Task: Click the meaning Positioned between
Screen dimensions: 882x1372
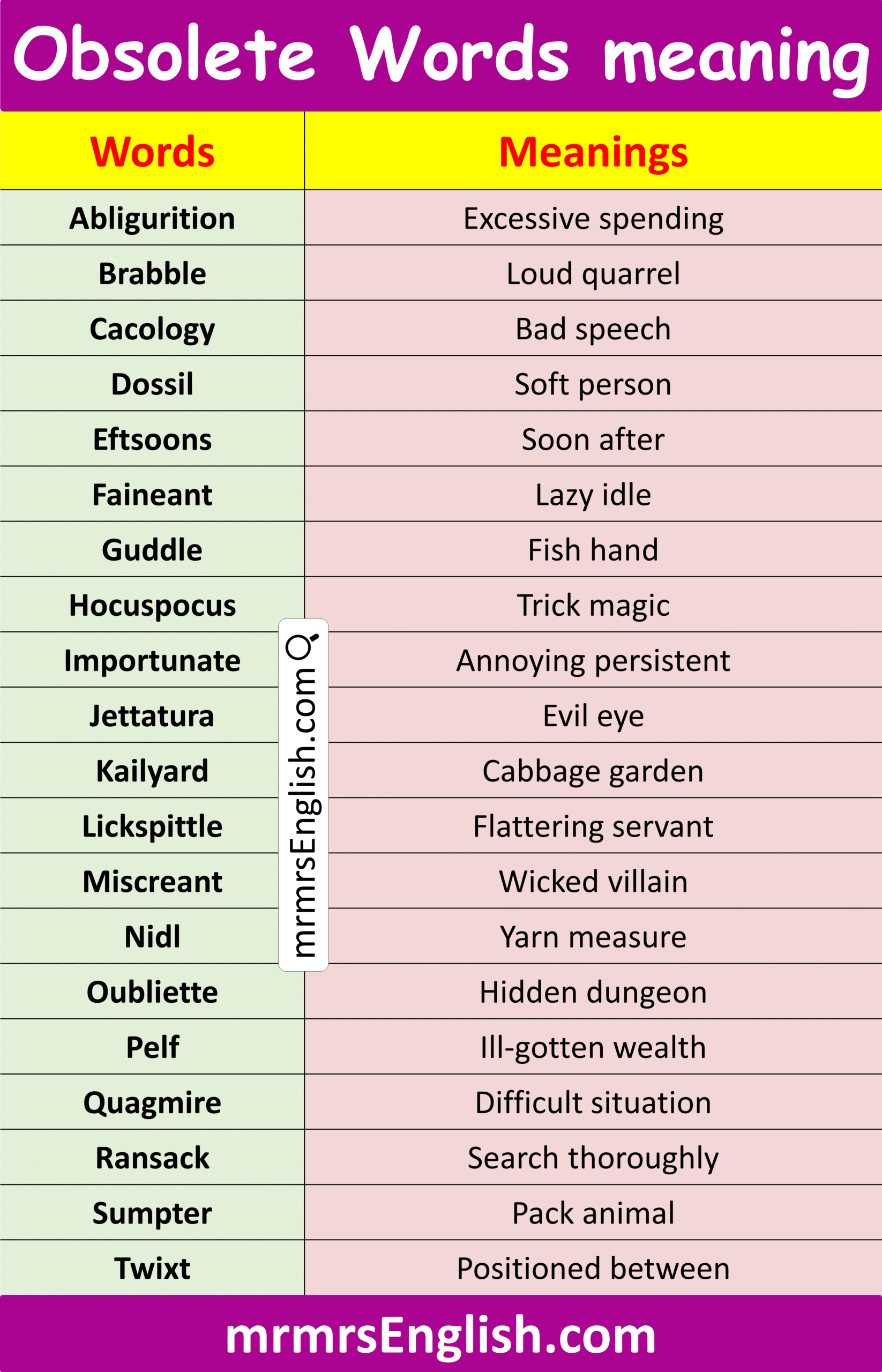Action: [593, 1269]
